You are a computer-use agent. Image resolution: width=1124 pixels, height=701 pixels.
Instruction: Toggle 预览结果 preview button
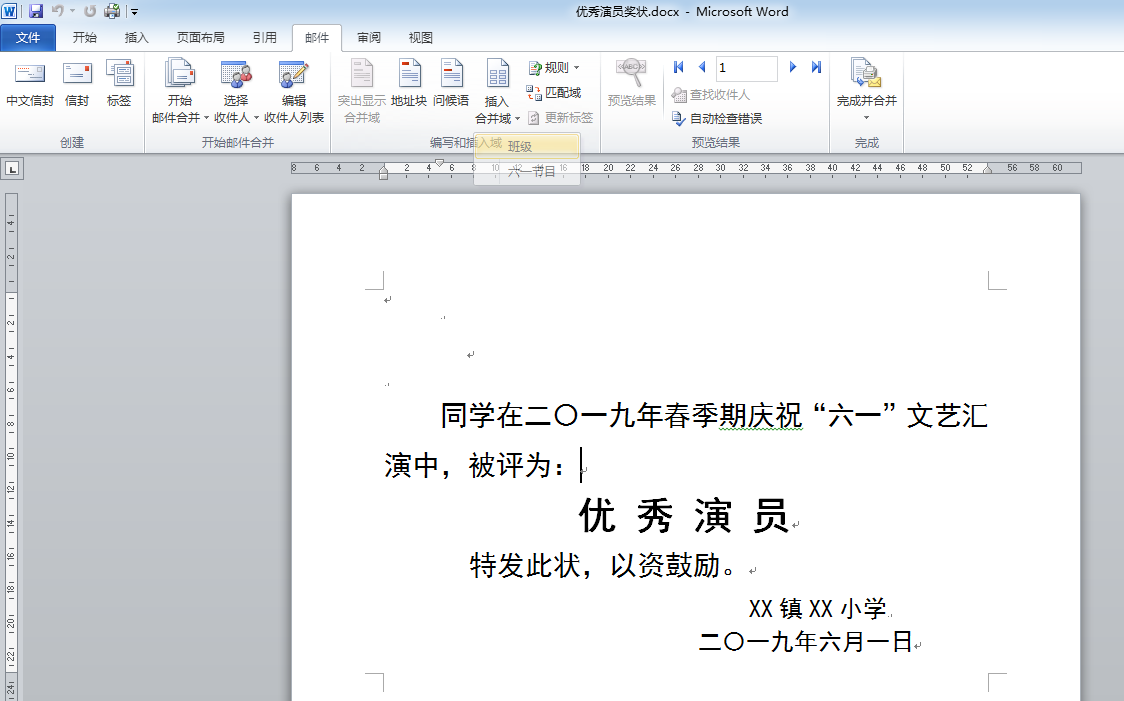(632, 82)
